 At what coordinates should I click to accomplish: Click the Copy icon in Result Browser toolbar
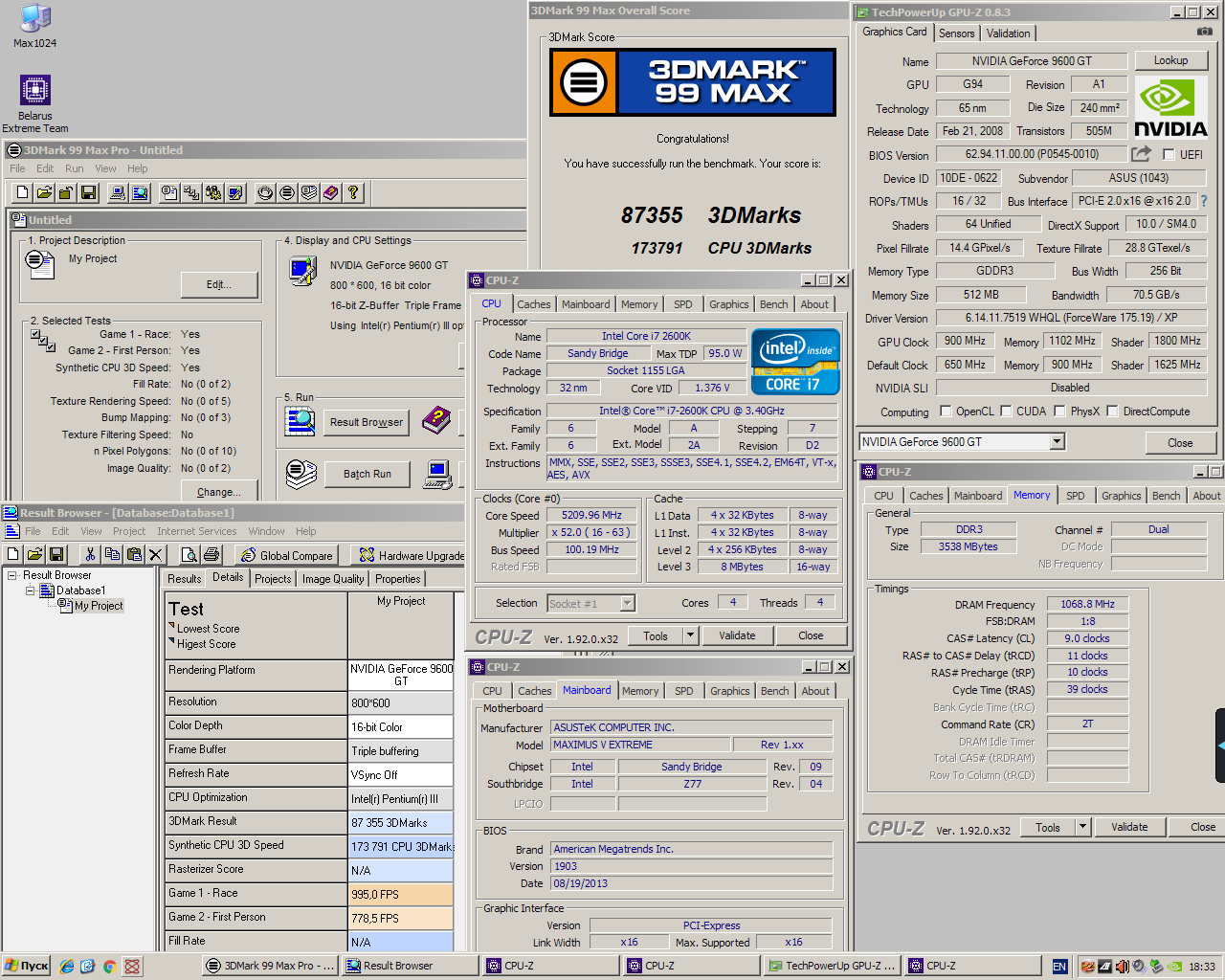(112, 554)
